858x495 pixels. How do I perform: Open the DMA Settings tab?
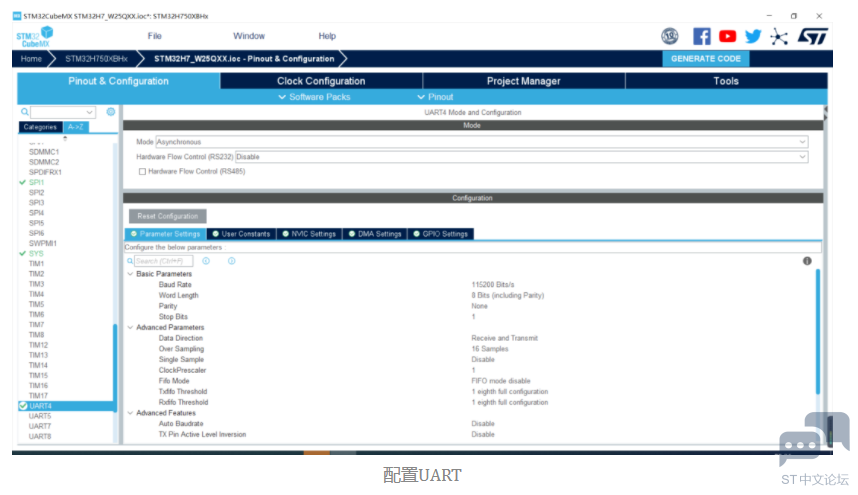[375, 234]
